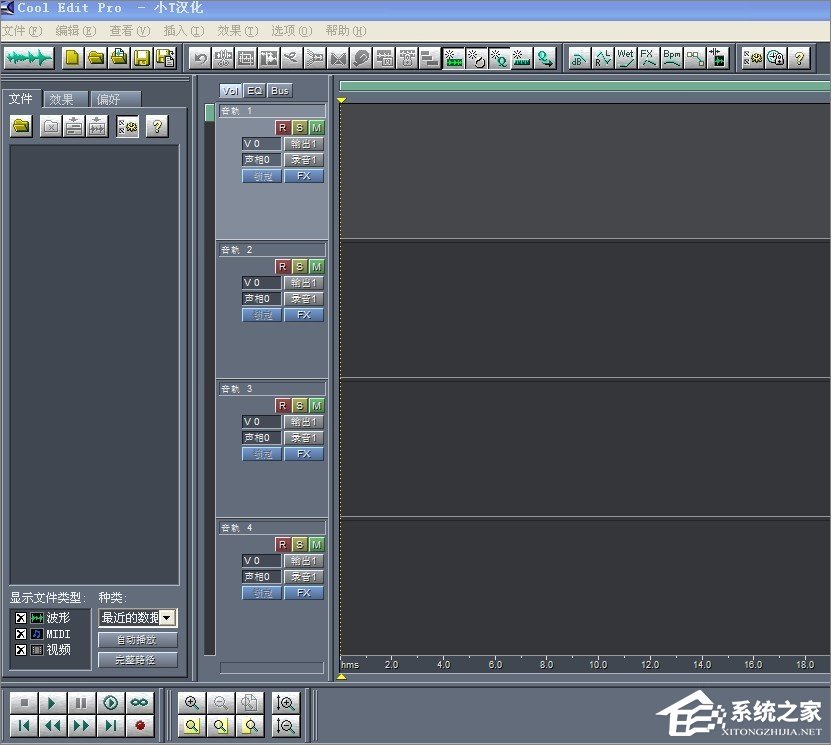
Task: Switch to the 偏好 panel tab
Action: point(116,99)
